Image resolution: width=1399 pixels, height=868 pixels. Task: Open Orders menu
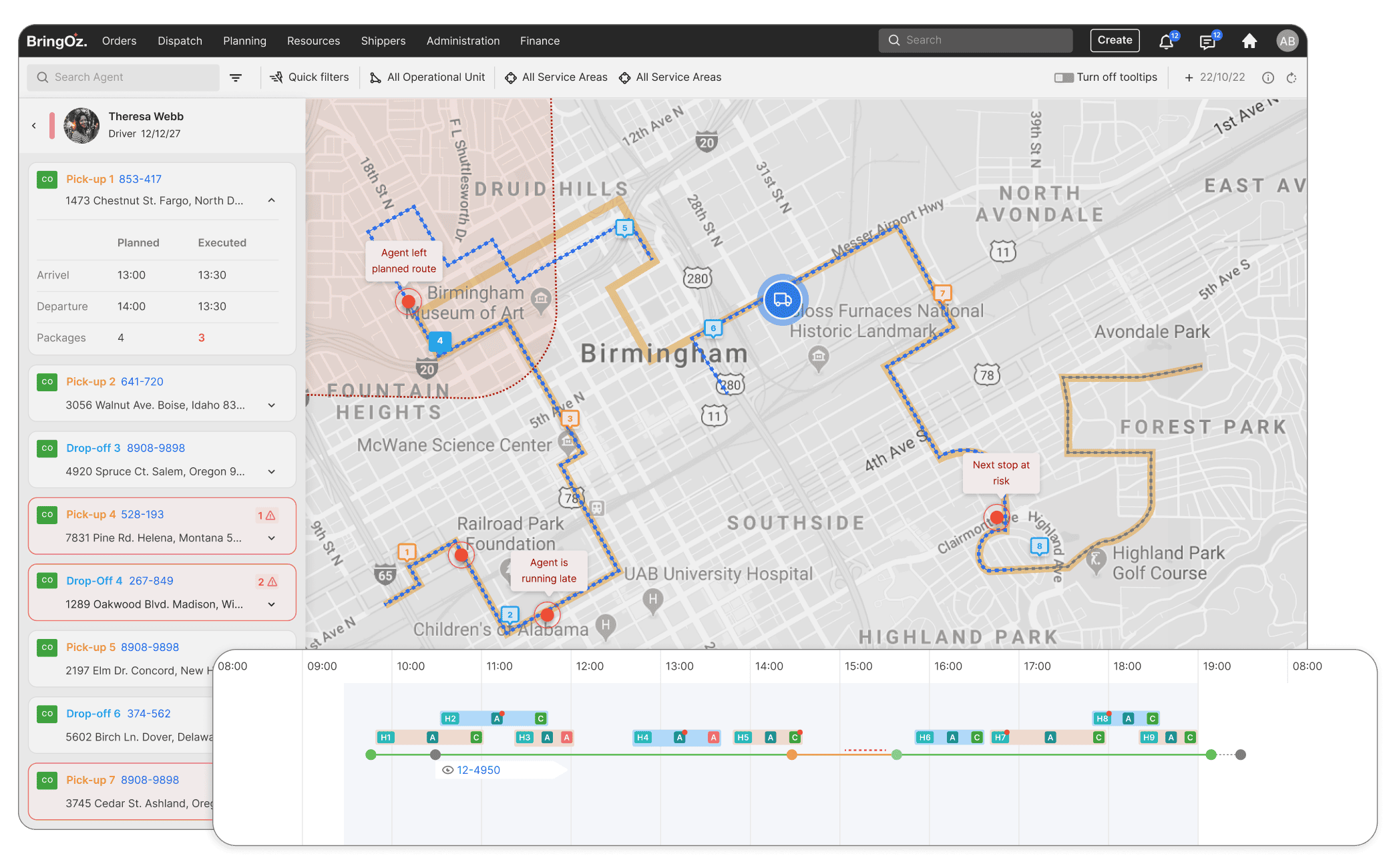click(x=119, y=41)
